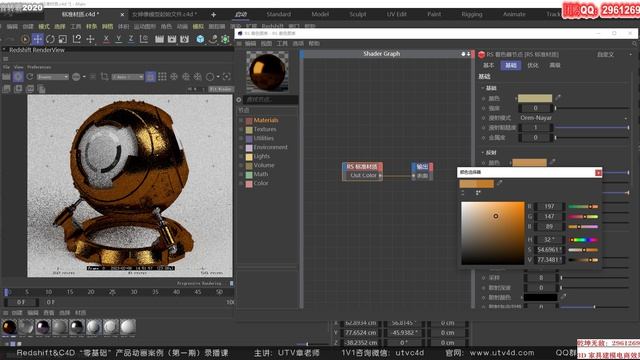Screen dimensions: 640x360
Task: Click the red channel slider in picker
Action: tap(583, 207)
